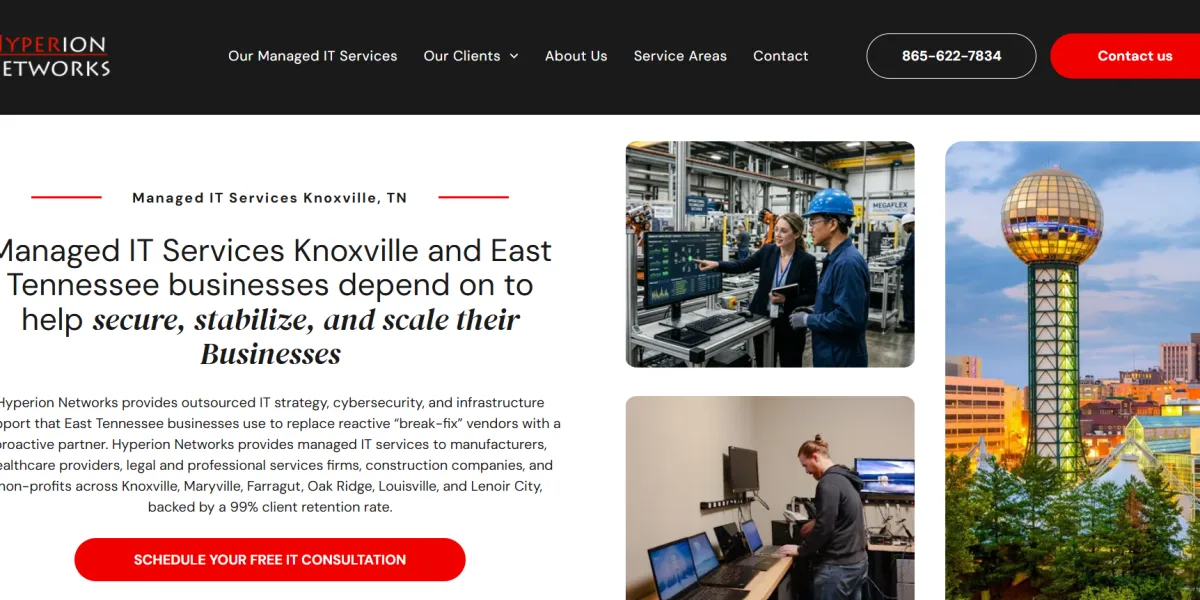Viewport: 1200px width, 600px height.
Task: Click the red Contact us button
Action: (1125, 56)
